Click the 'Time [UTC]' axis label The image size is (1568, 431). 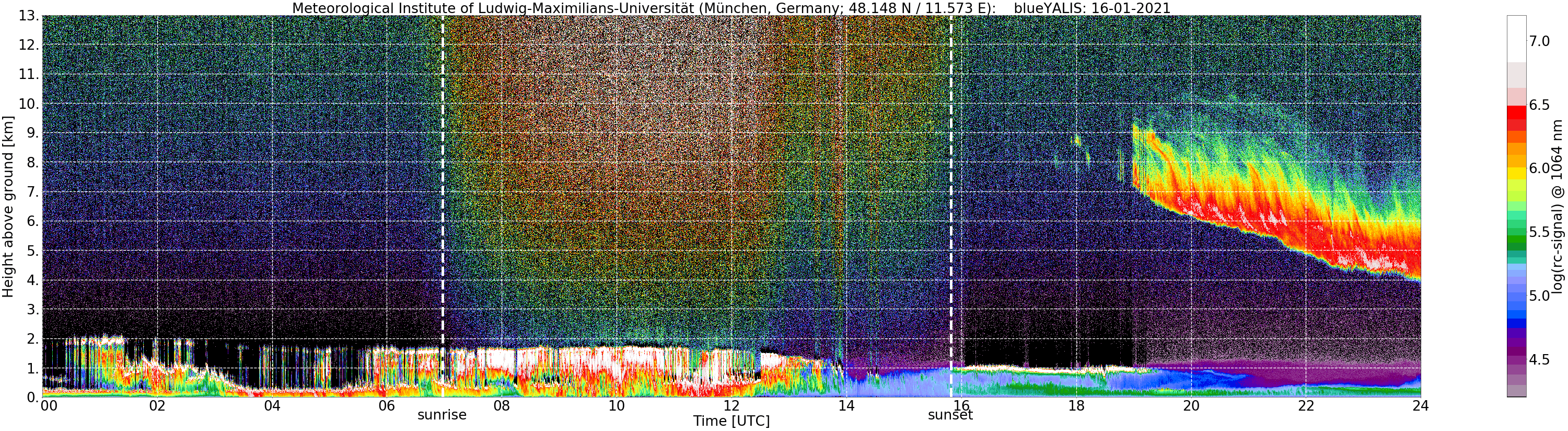pyautogui.click(x=731, y=421)
